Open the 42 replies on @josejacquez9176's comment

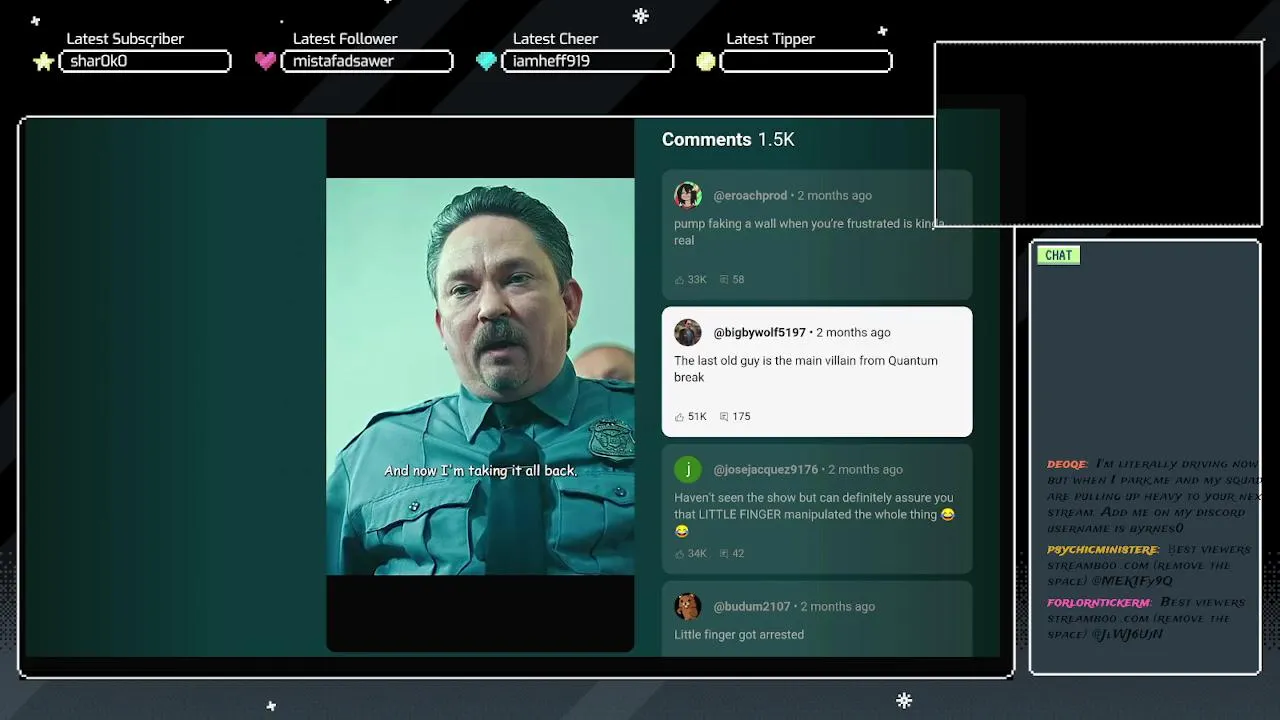pos(732,554)
